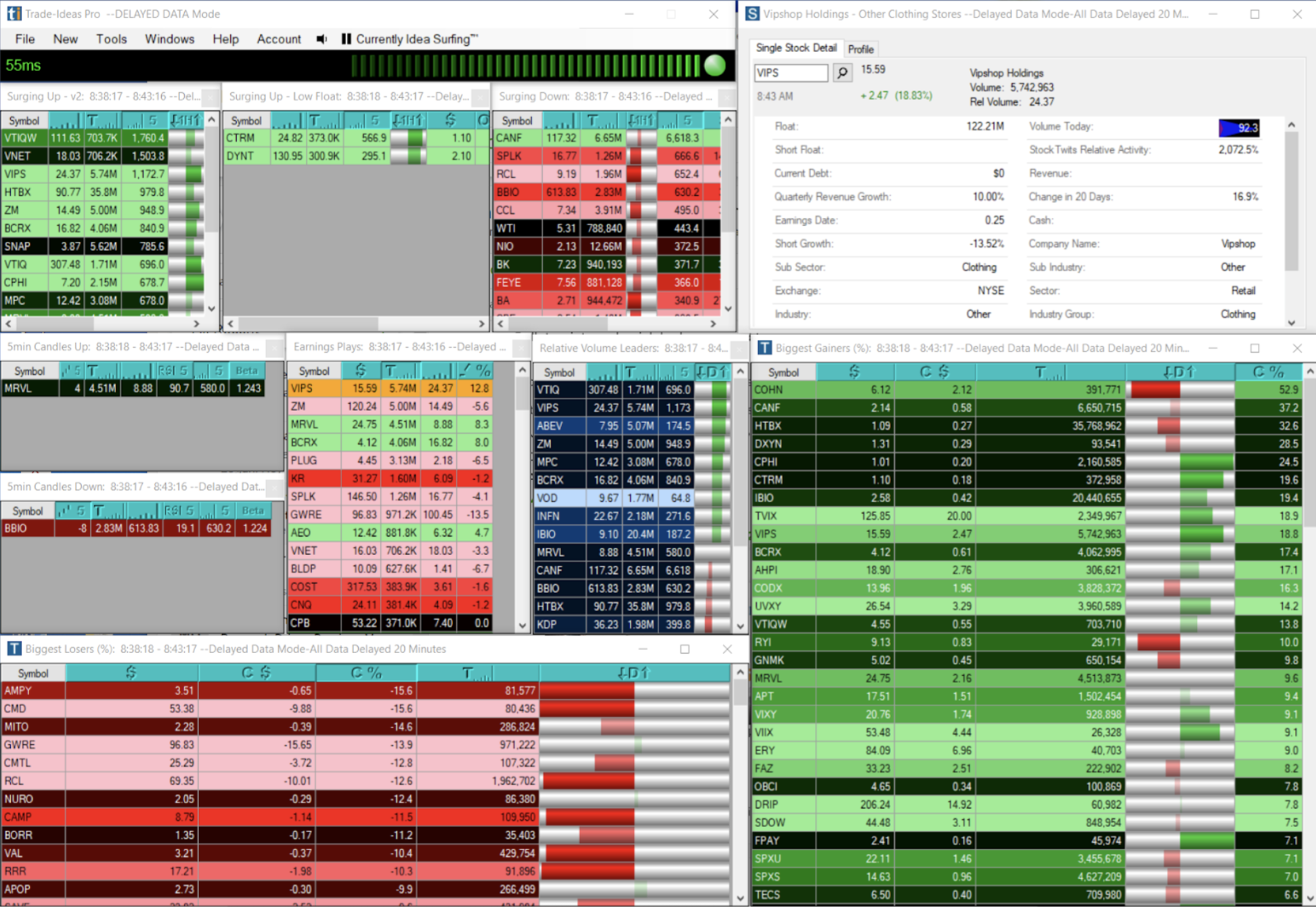The image size is (1316, 907).
Task: Switch to the Profile tab
Action: [x=860, y=49]
